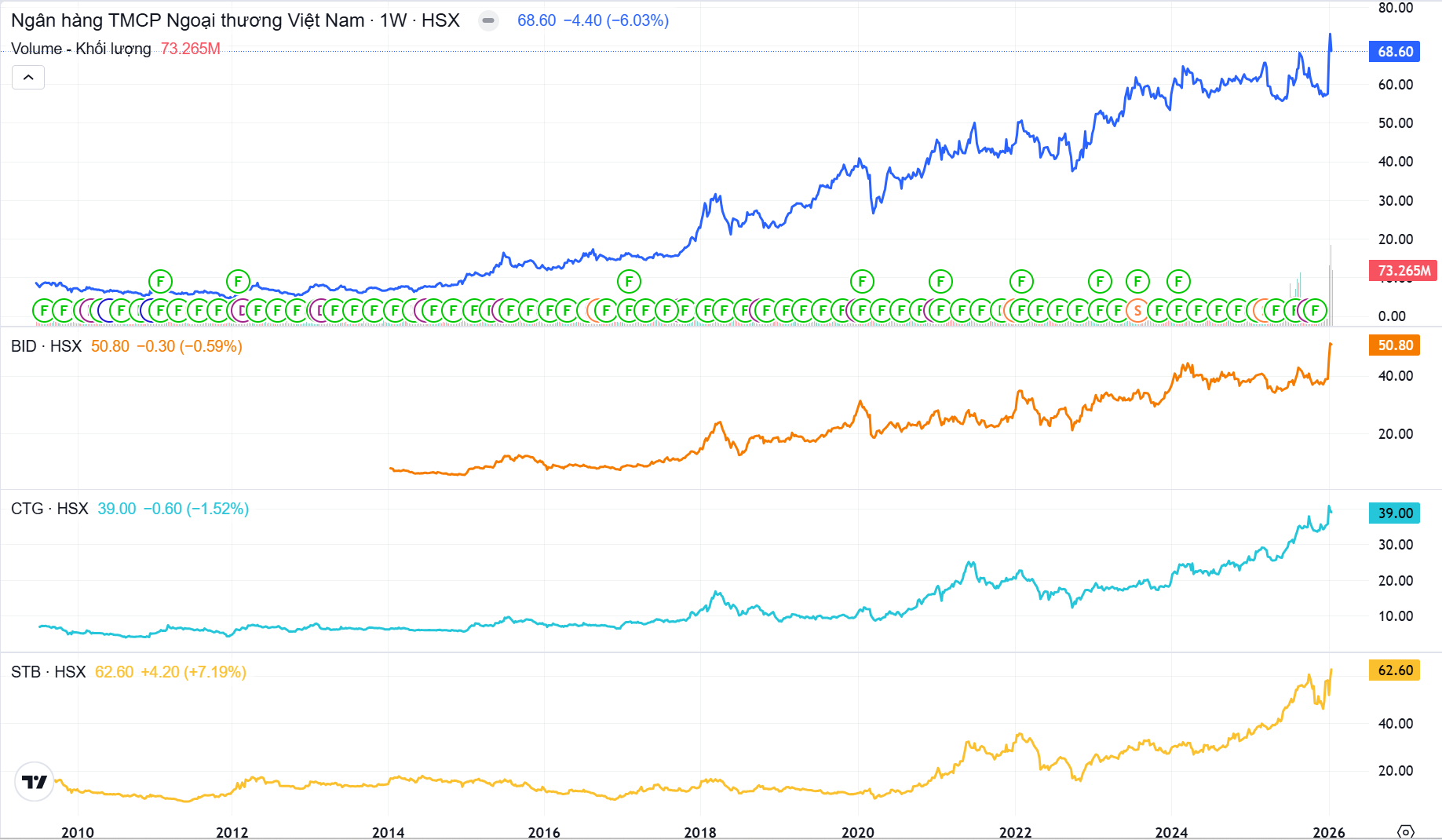
Task: Open the raised F marker near 2021
Action: 940,281
